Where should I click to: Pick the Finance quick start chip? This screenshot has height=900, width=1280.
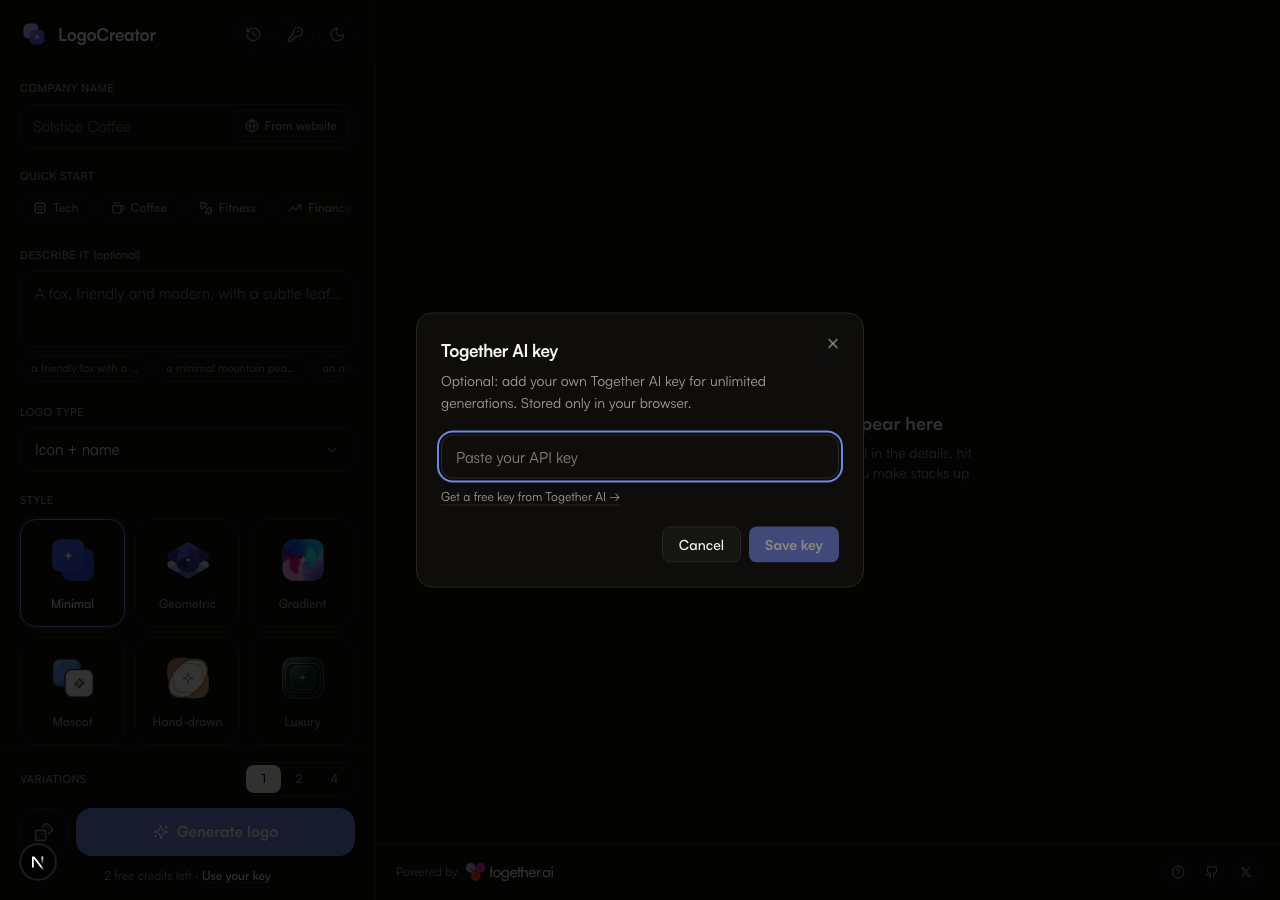pyautogui.click(x=317, y=208)
